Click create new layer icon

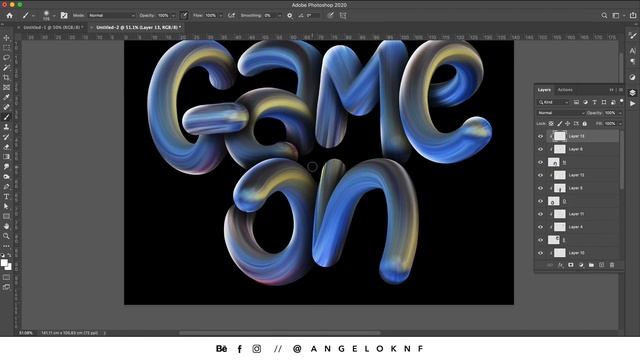coord(601,265)
